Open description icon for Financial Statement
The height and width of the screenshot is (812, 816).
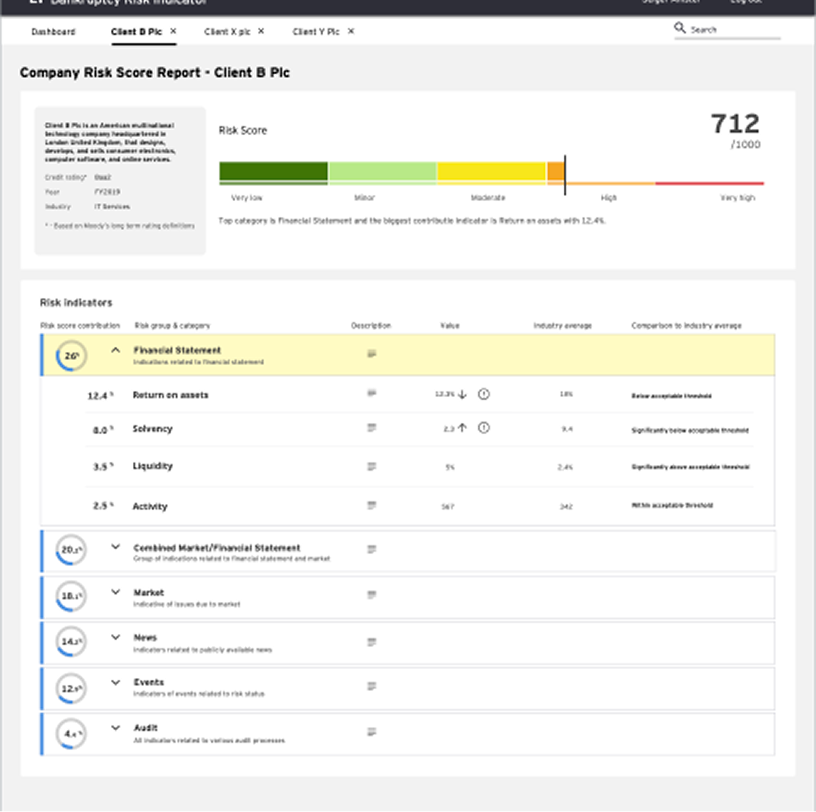pos(372,354)
